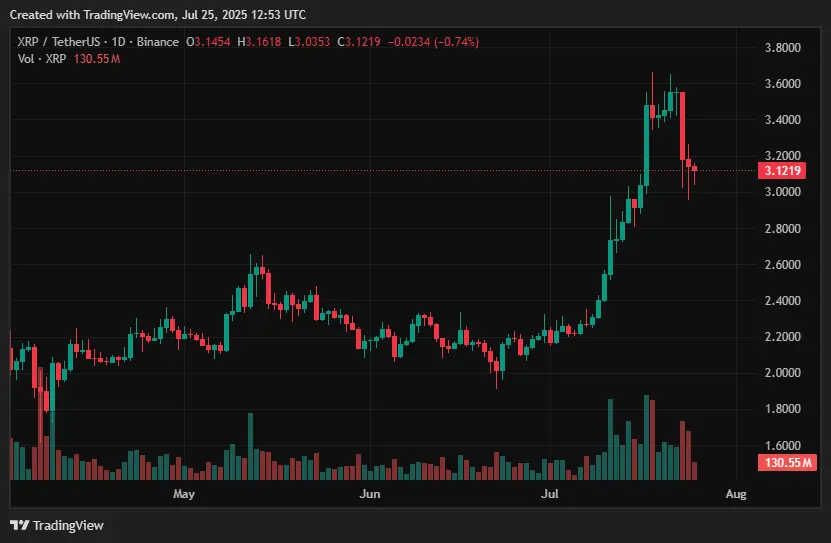The height and width of the screenshot is (543, 831).
Task: Click the red current price tag 3.1219
Action: (x=782, y=171)
